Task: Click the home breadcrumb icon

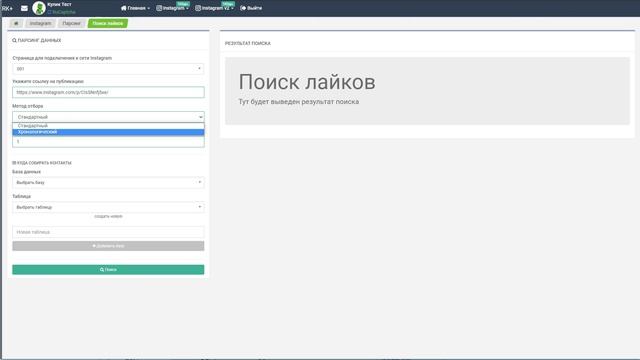Action: point(16,23)
